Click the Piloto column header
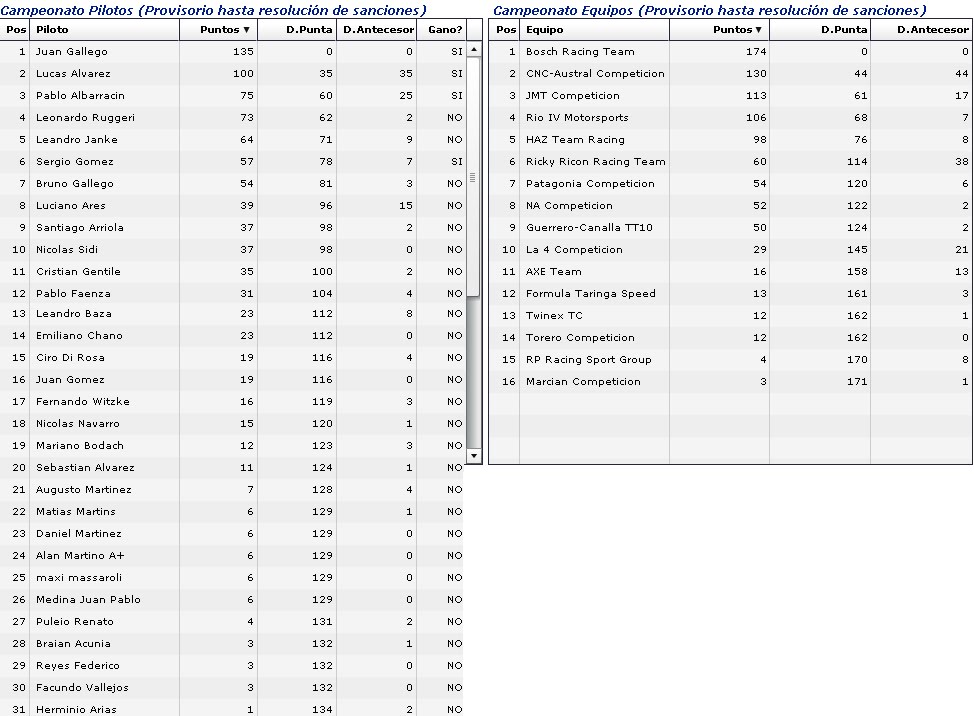This screenshot has height=716, width=974. click(104, 30)
